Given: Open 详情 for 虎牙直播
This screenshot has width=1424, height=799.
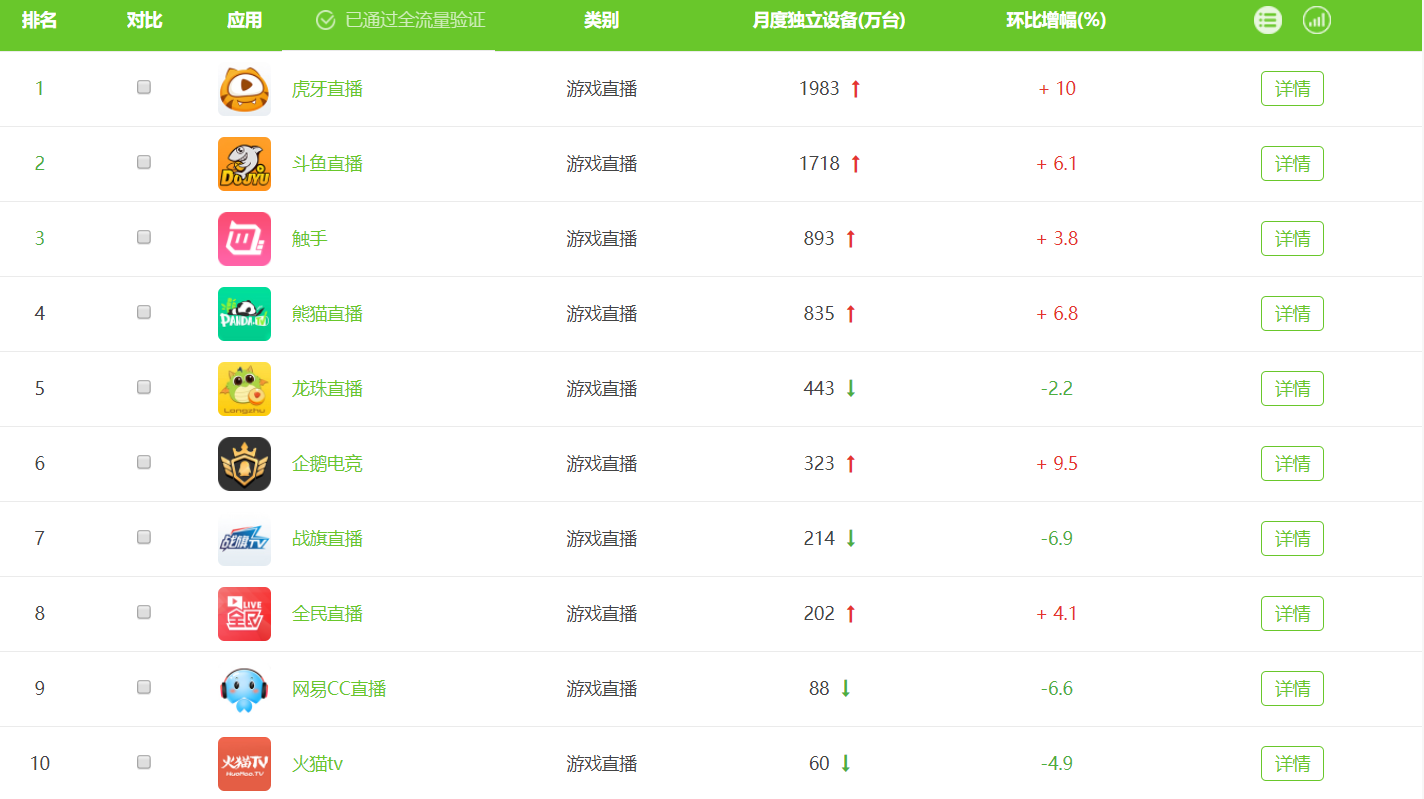Looking at the screenshot, I should click(1292, 89).
